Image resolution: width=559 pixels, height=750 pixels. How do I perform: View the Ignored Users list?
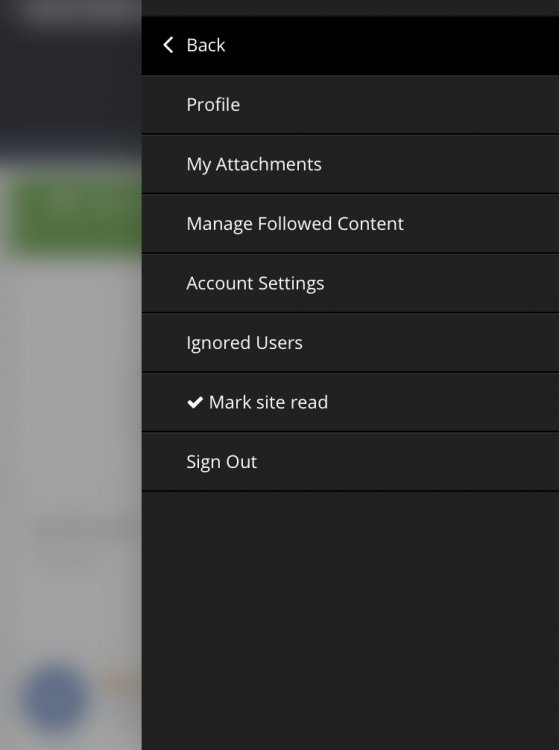[350, 343]
